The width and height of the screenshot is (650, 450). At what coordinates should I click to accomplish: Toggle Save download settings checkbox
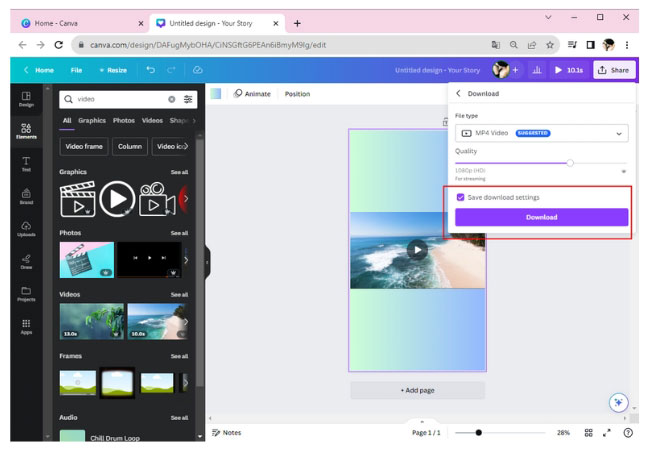(460, 197)
